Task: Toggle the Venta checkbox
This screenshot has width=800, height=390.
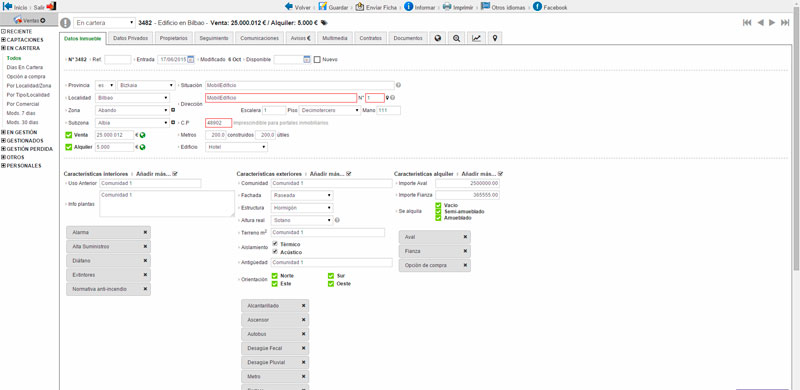Action: (69, 135)
